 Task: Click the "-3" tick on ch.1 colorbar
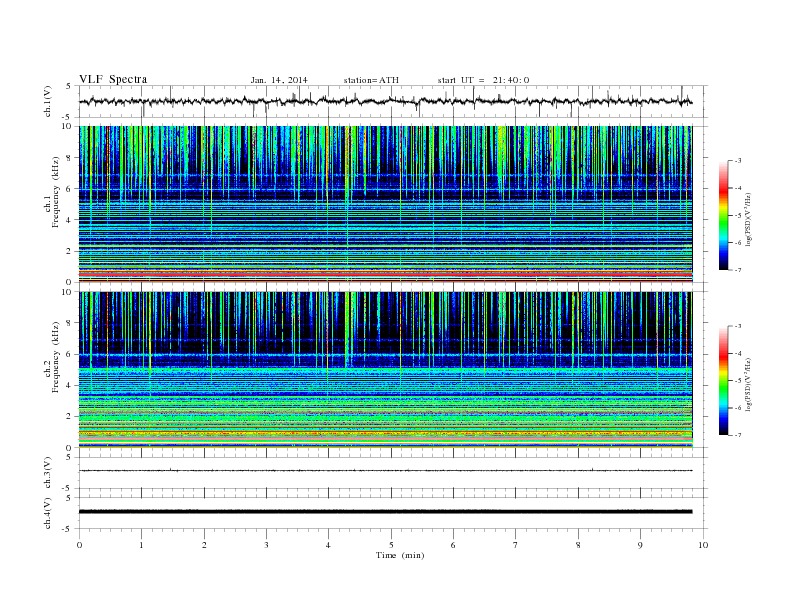coord(738,161)
